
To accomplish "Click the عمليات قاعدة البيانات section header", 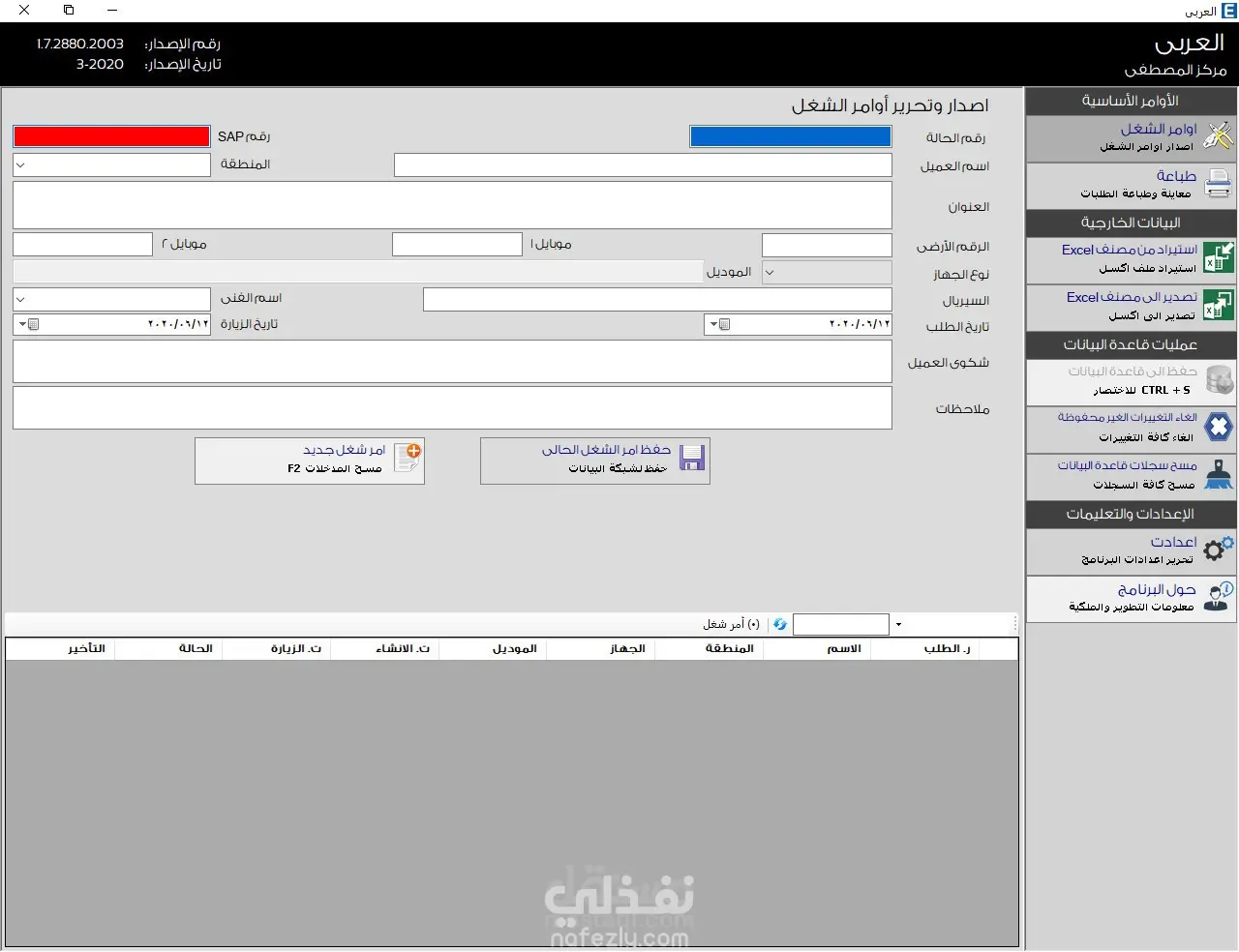I will click(1132, 344).
